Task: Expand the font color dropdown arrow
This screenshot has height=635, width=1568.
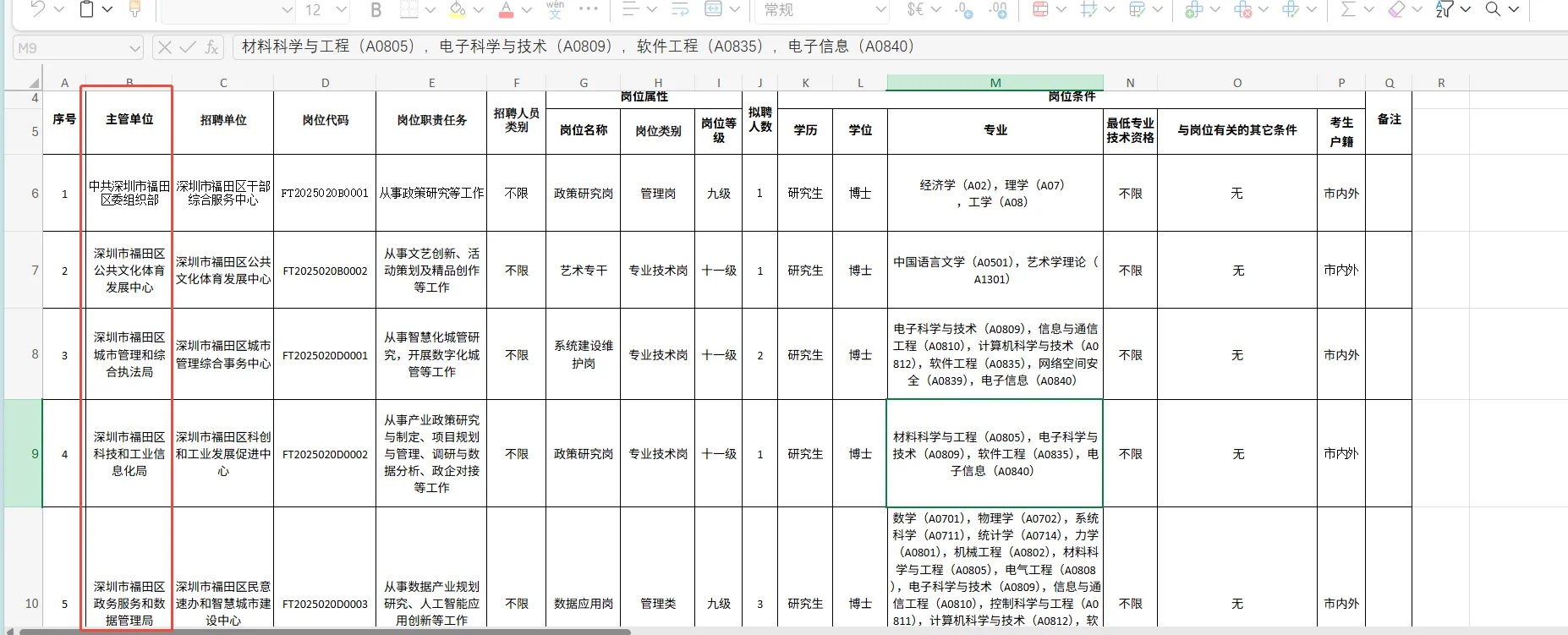Action: (527, 9)
